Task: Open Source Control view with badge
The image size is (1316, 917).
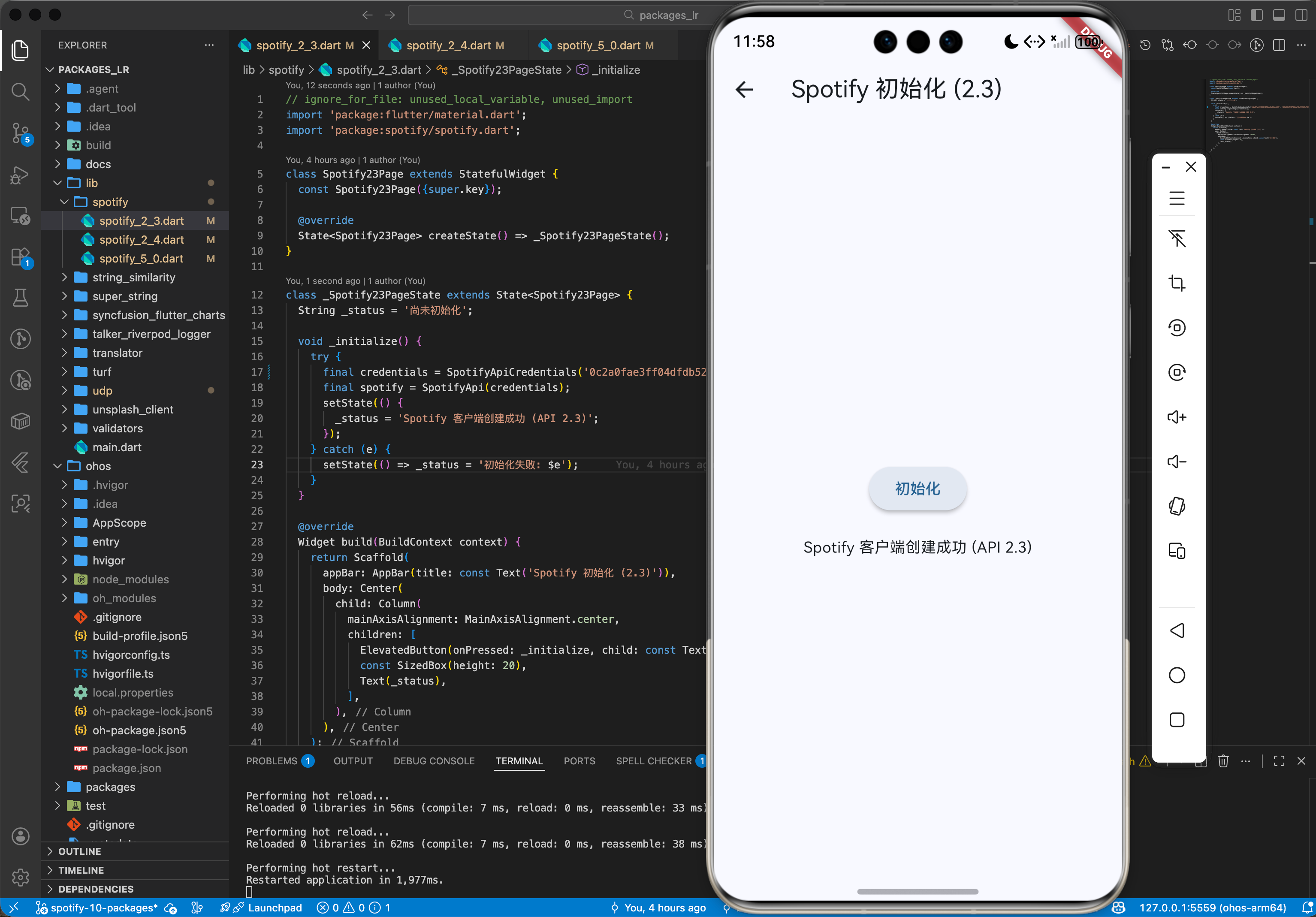Action: [x=21, y=133]
